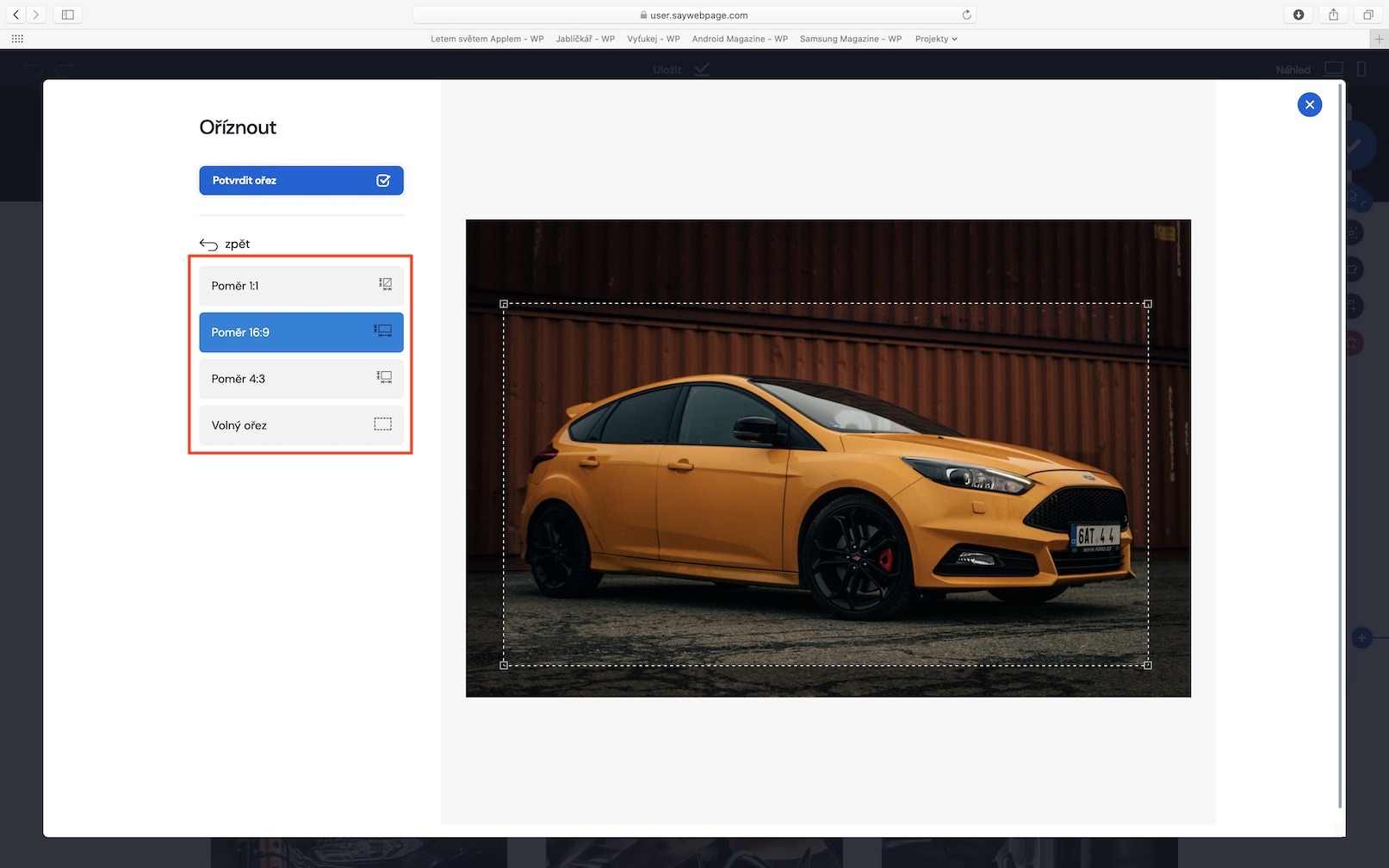Image resolution: width=1389 pixels, height=868 pixels.
Task: Choose Poměr 16:9 crop ratio
Action: [x=301, y=332]
